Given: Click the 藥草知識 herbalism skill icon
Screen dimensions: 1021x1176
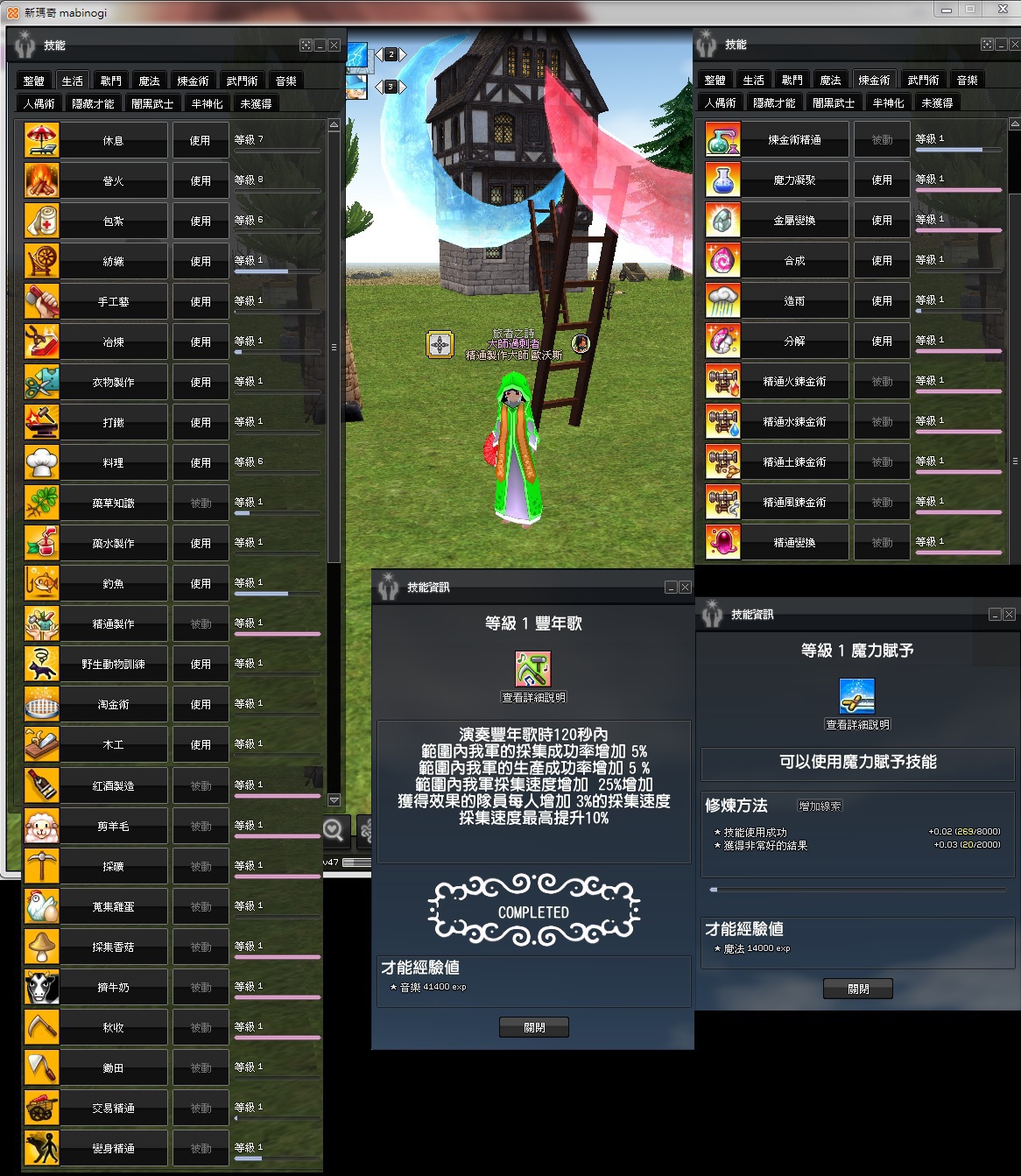Looking at the screenshot, I should [x=41, y=503].
